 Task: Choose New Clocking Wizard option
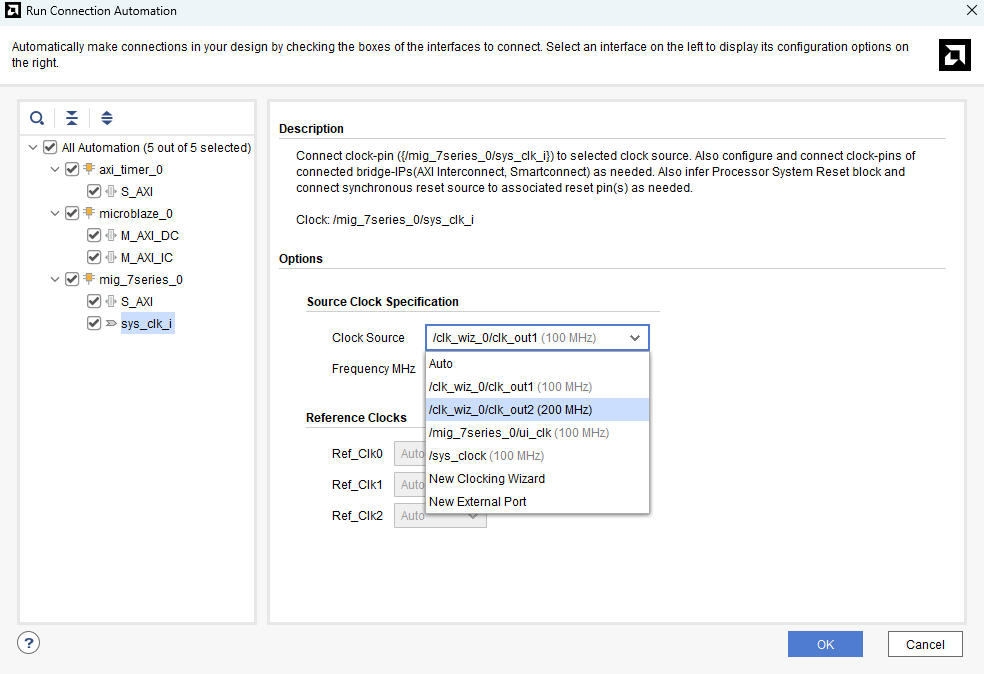coord(487,479)
